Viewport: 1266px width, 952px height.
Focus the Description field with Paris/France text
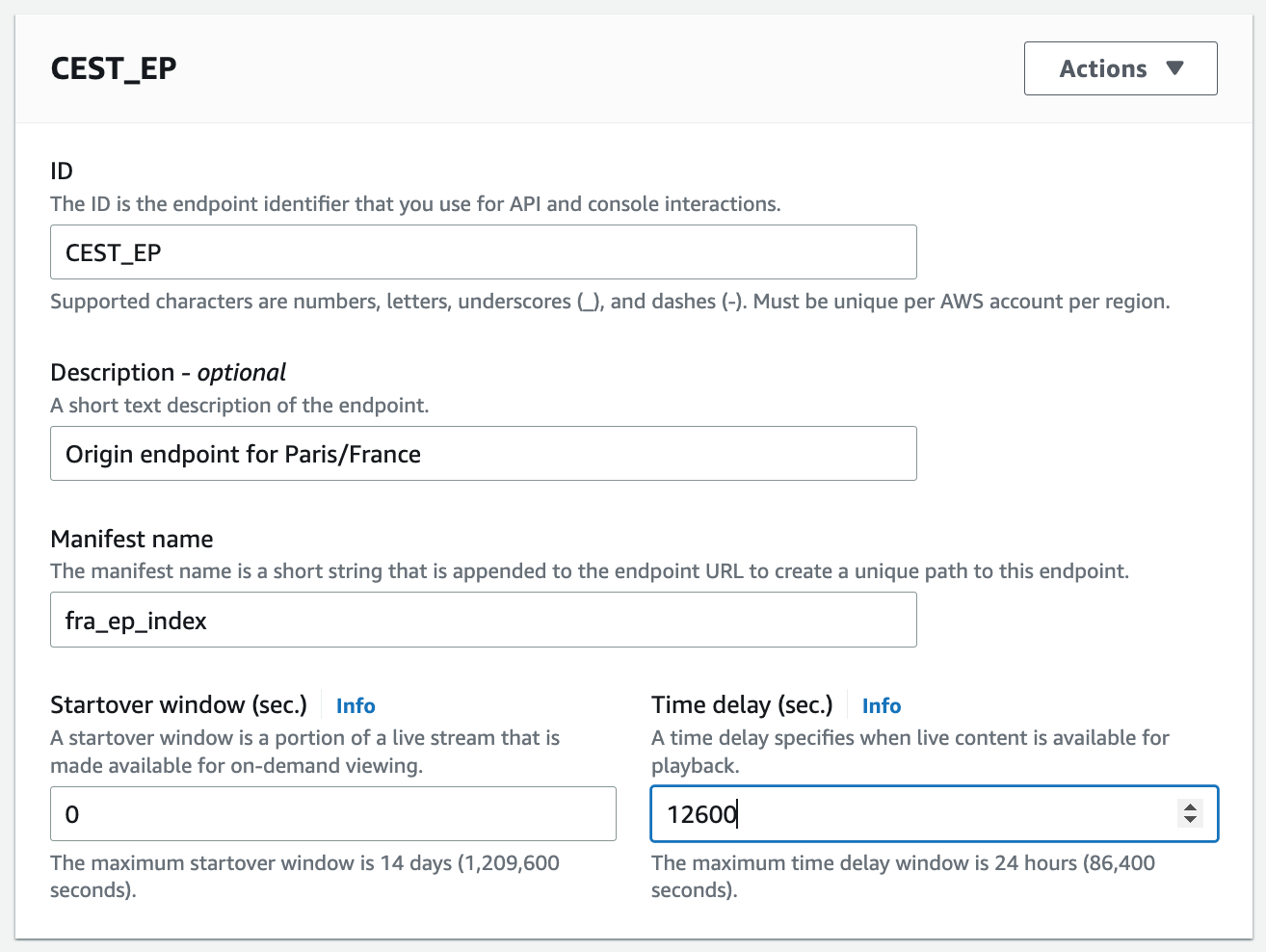click(482, 453)
